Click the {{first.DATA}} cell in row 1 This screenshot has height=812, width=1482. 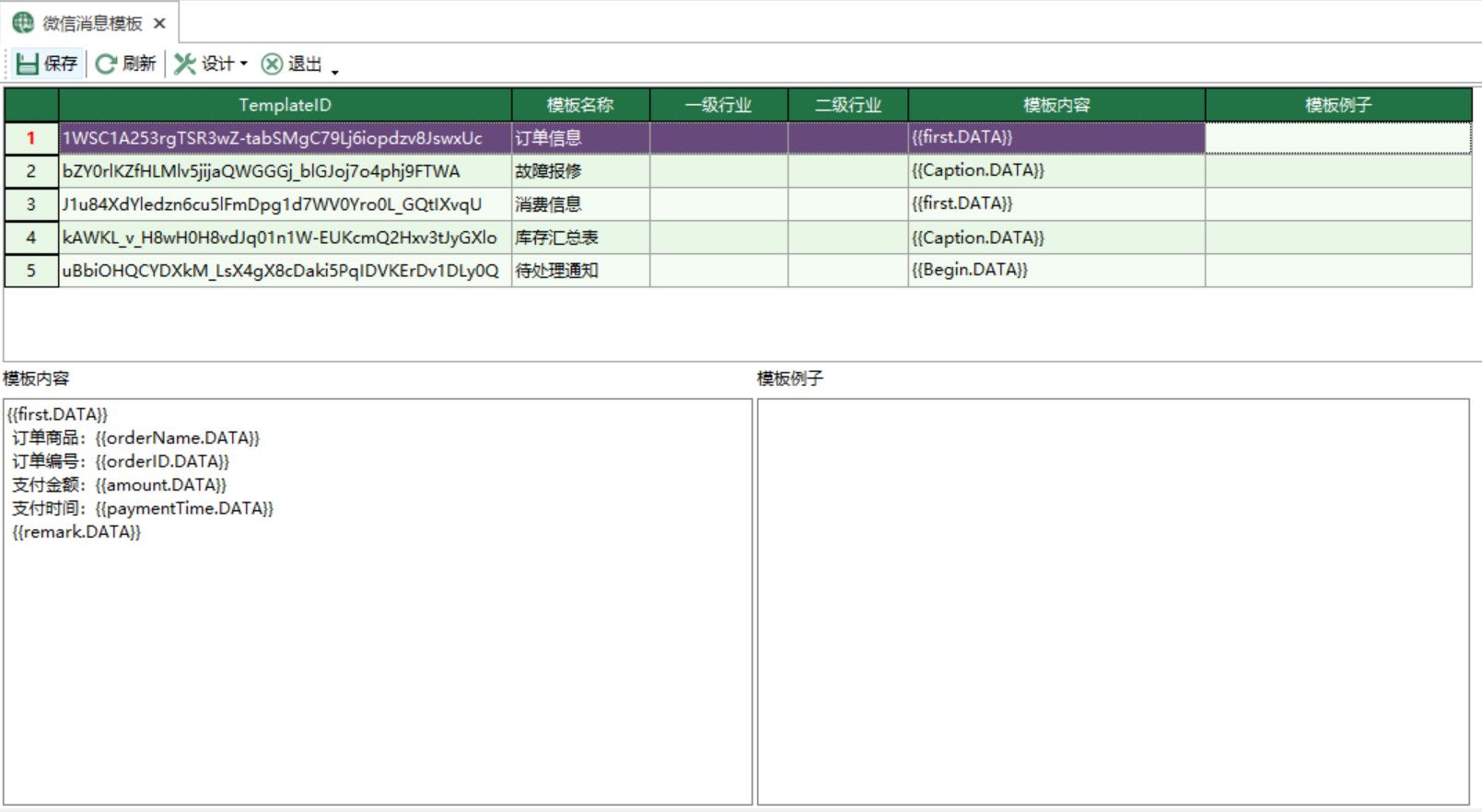pyautogui.click(x=1056, y=138)
